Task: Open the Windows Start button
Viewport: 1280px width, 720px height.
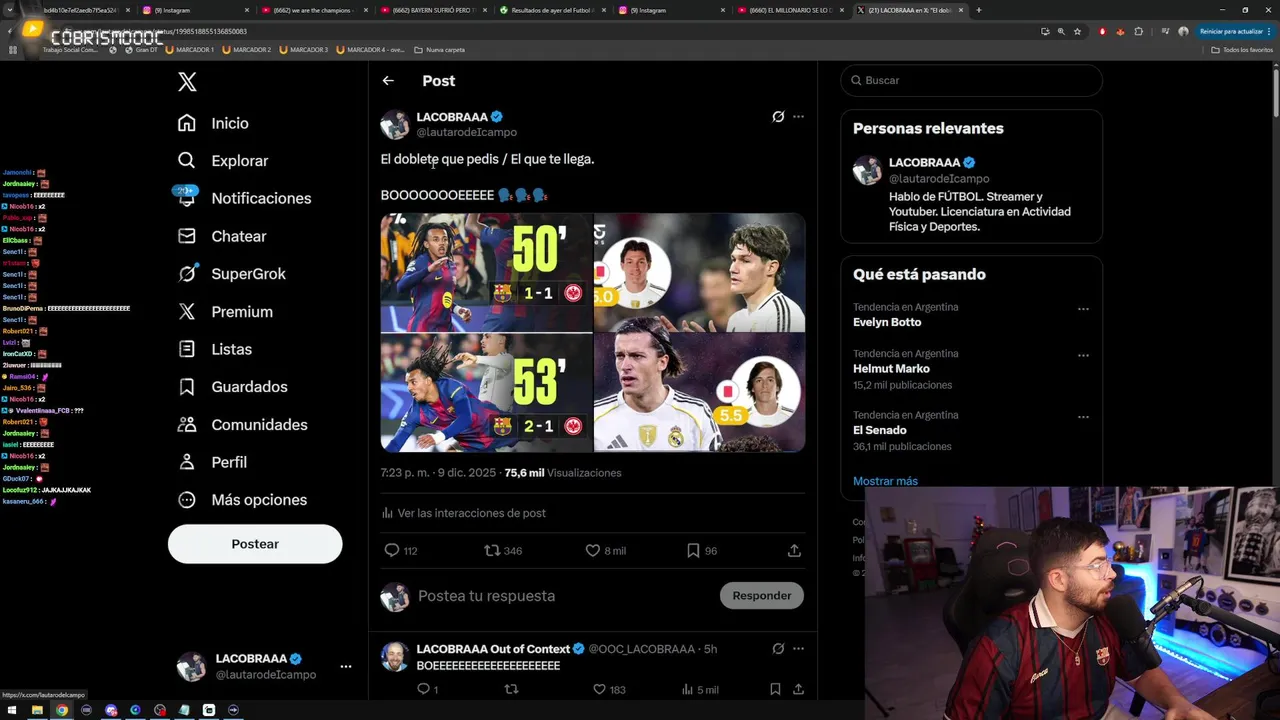Action: (12, 710)
